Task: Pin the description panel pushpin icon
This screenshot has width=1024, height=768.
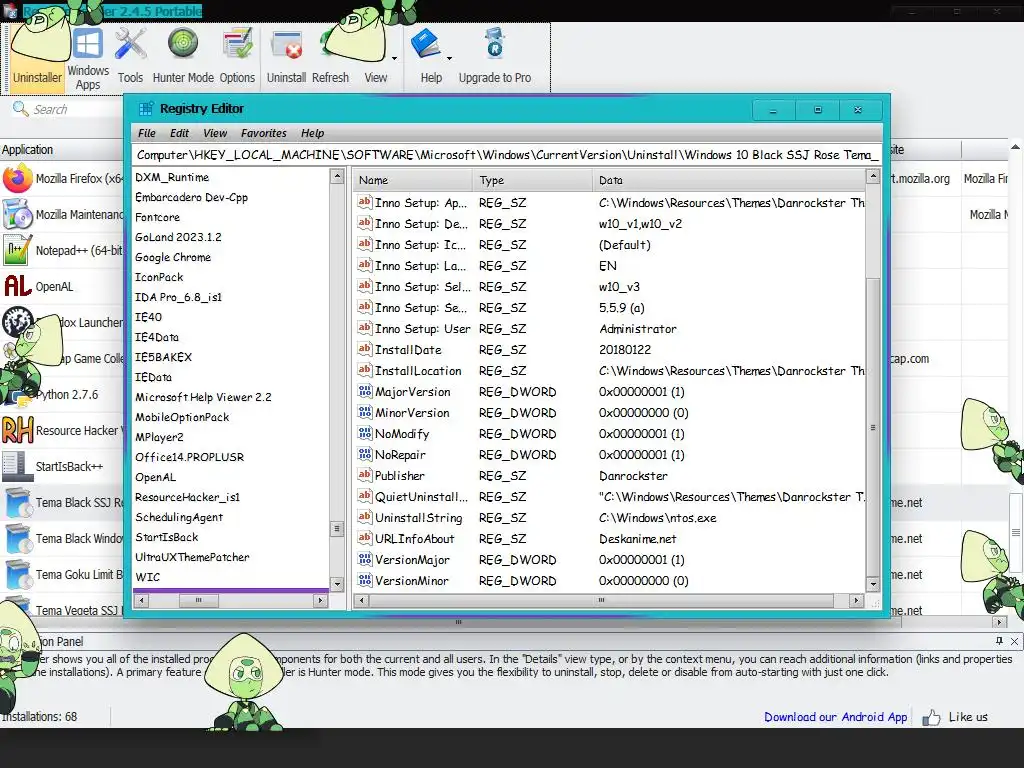Action: click(x=999, y=641)
